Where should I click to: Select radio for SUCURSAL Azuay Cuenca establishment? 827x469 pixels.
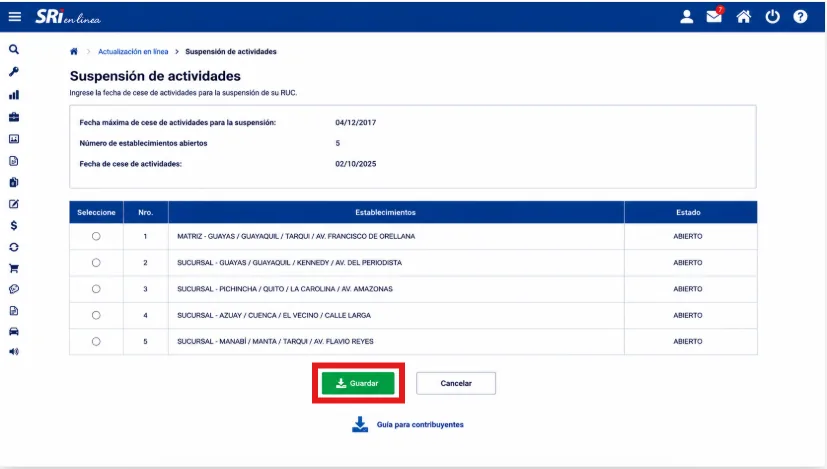[96, 315]
